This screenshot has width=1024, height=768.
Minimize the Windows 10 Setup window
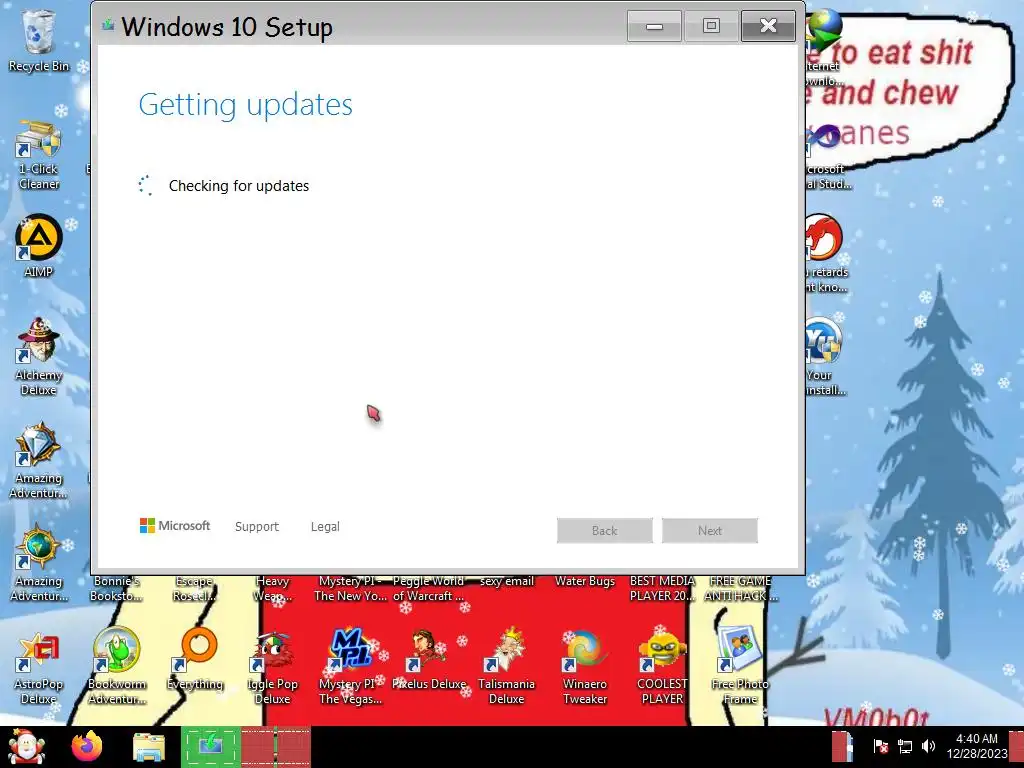point(654,26)
